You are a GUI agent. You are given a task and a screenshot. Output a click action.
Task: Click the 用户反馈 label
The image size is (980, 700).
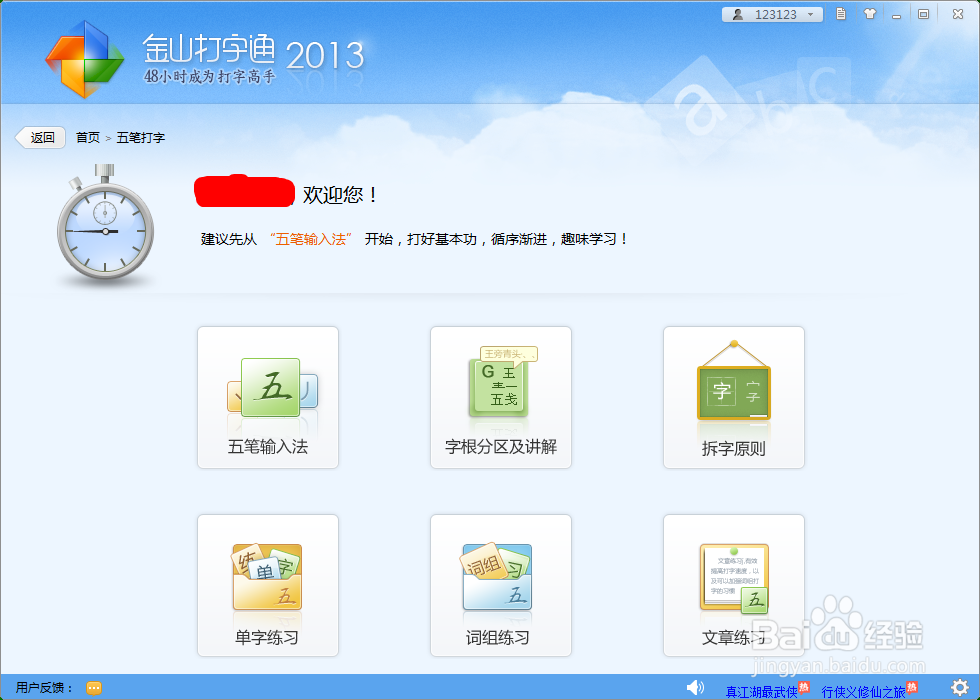[x=44, y=688]
